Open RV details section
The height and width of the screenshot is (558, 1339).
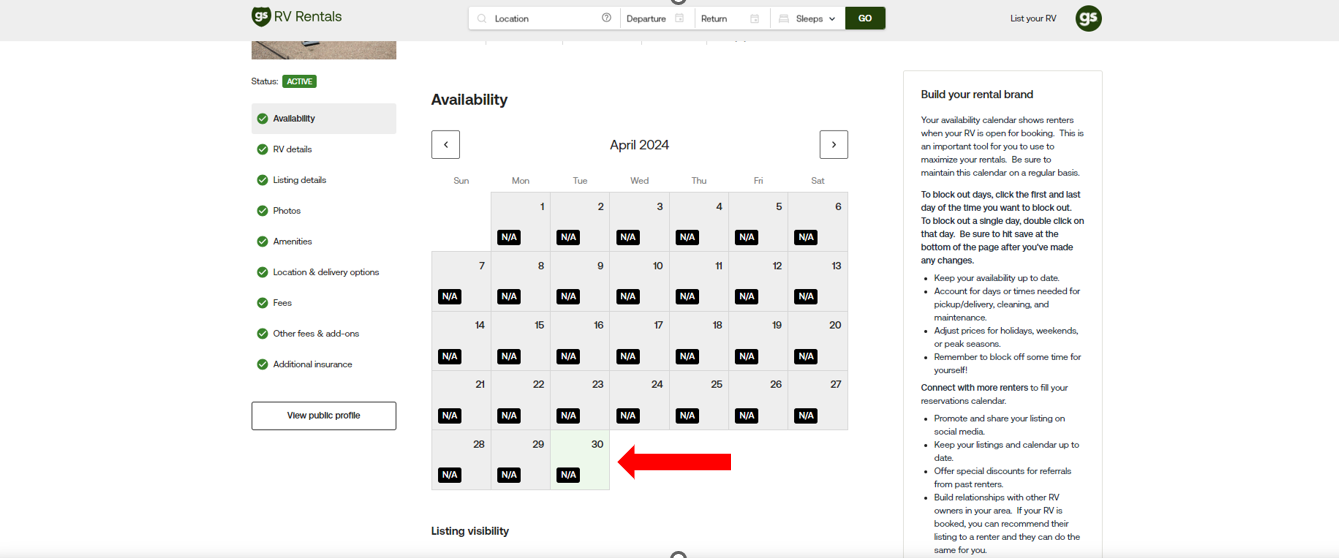[x=292, y=149]
